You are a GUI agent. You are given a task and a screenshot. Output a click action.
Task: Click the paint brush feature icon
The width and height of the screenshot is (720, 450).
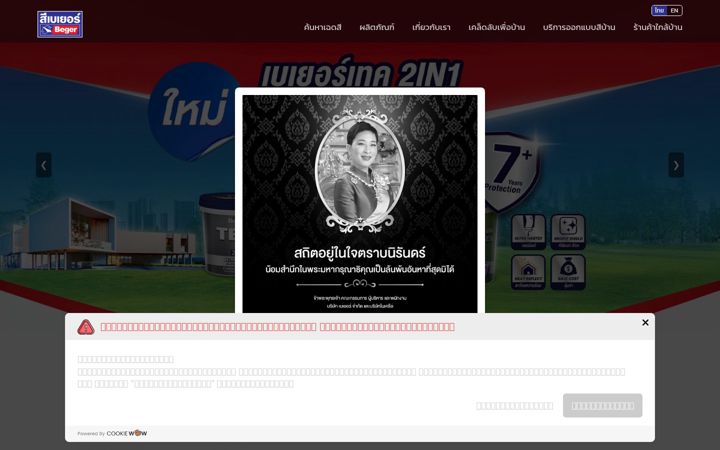pyautogui.click(x=529, y=232)
